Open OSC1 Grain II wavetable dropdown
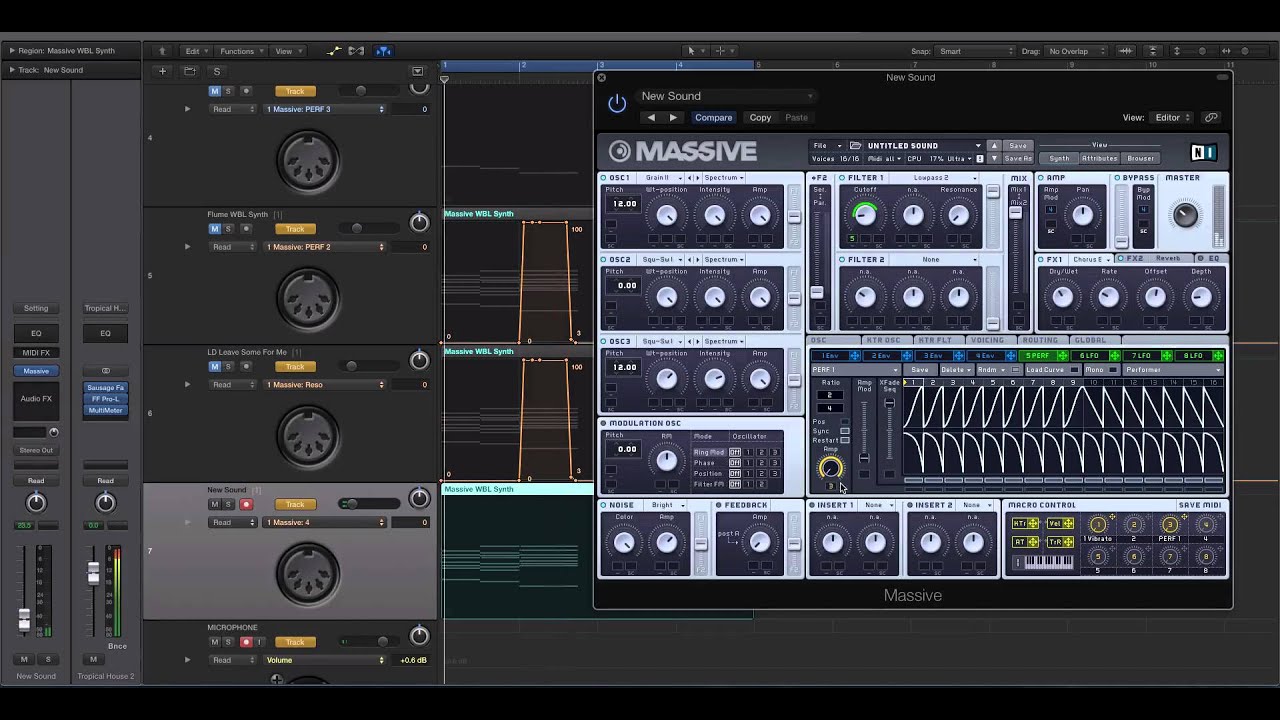 click(664, 178)
